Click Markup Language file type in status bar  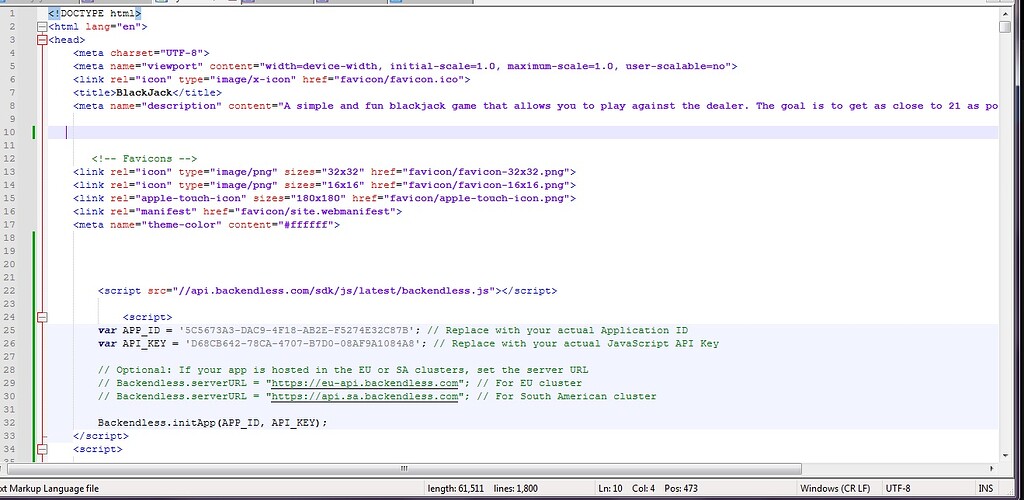tap(51, 488)
